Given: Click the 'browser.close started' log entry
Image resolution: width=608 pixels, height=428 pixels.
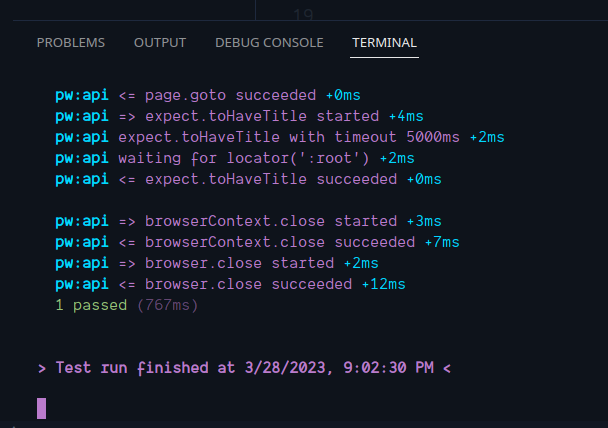Looking at the screenshot, I should (217, 263).
